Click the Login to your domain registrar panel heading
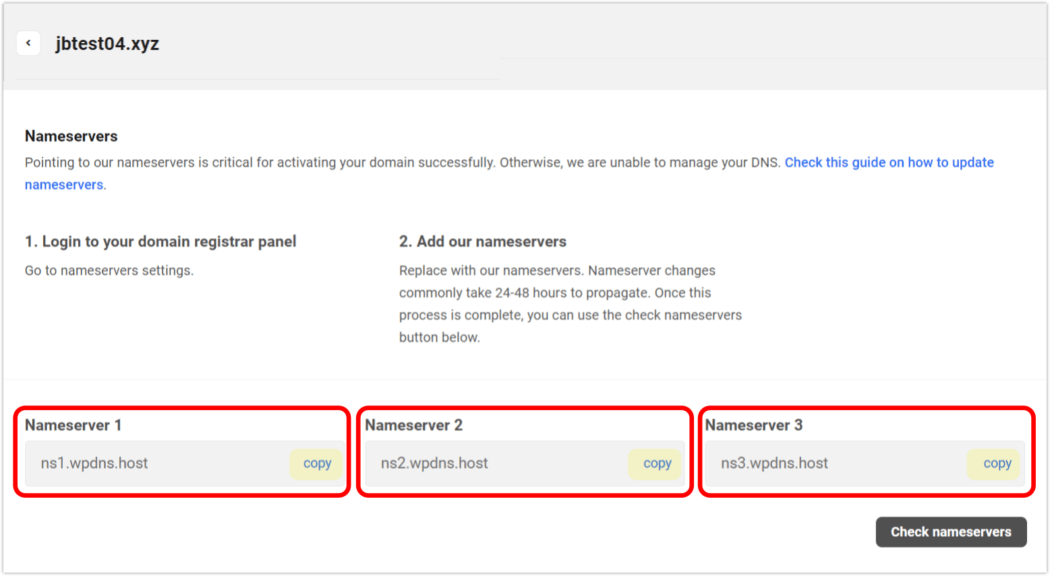Image resolution: width=1050 pixels, height=576 pixels. tap(160, 241)
